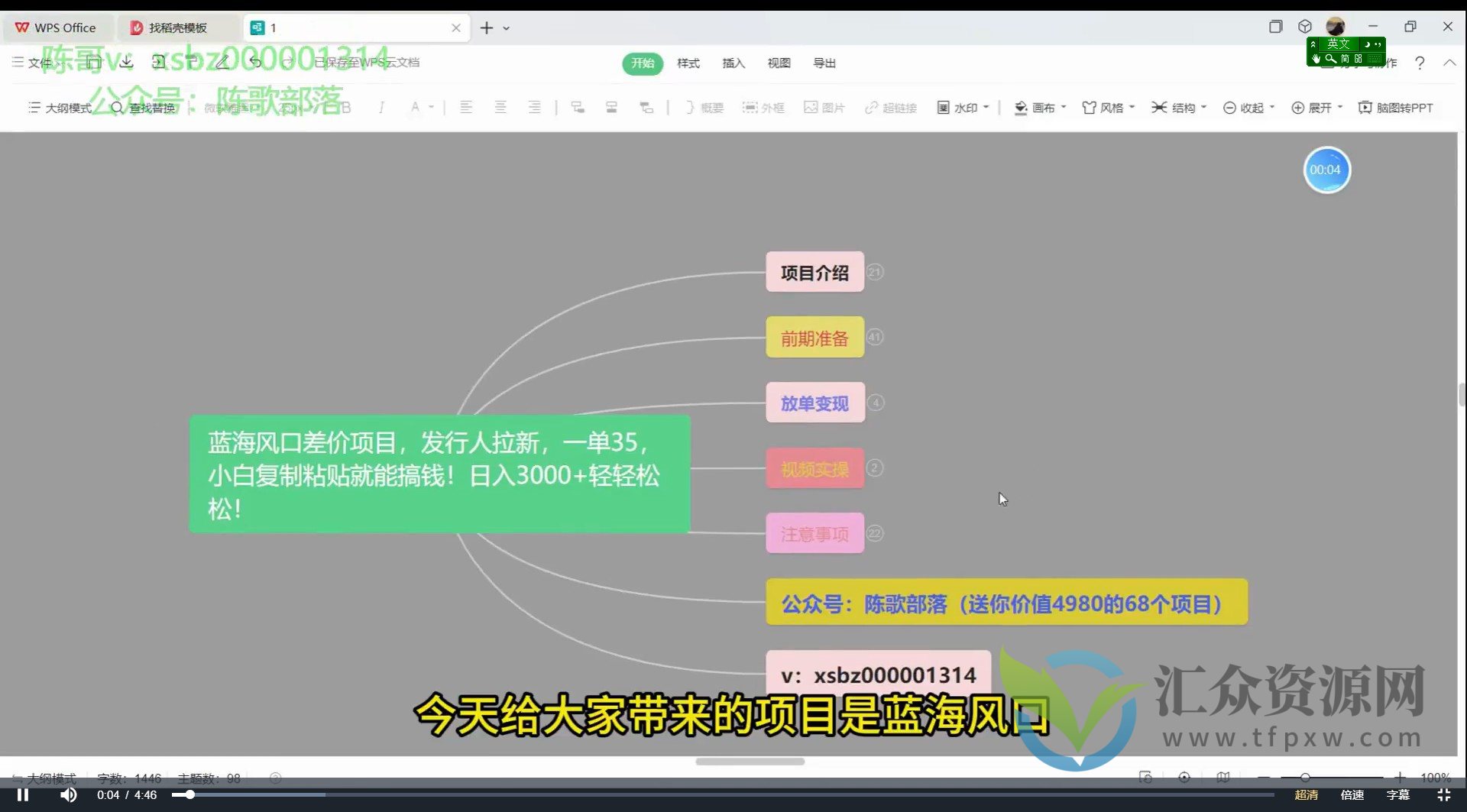Click the Outline Mode (大纲模式) icon
This screenshot has height=812, width=1467.
[x=35, y=107]
